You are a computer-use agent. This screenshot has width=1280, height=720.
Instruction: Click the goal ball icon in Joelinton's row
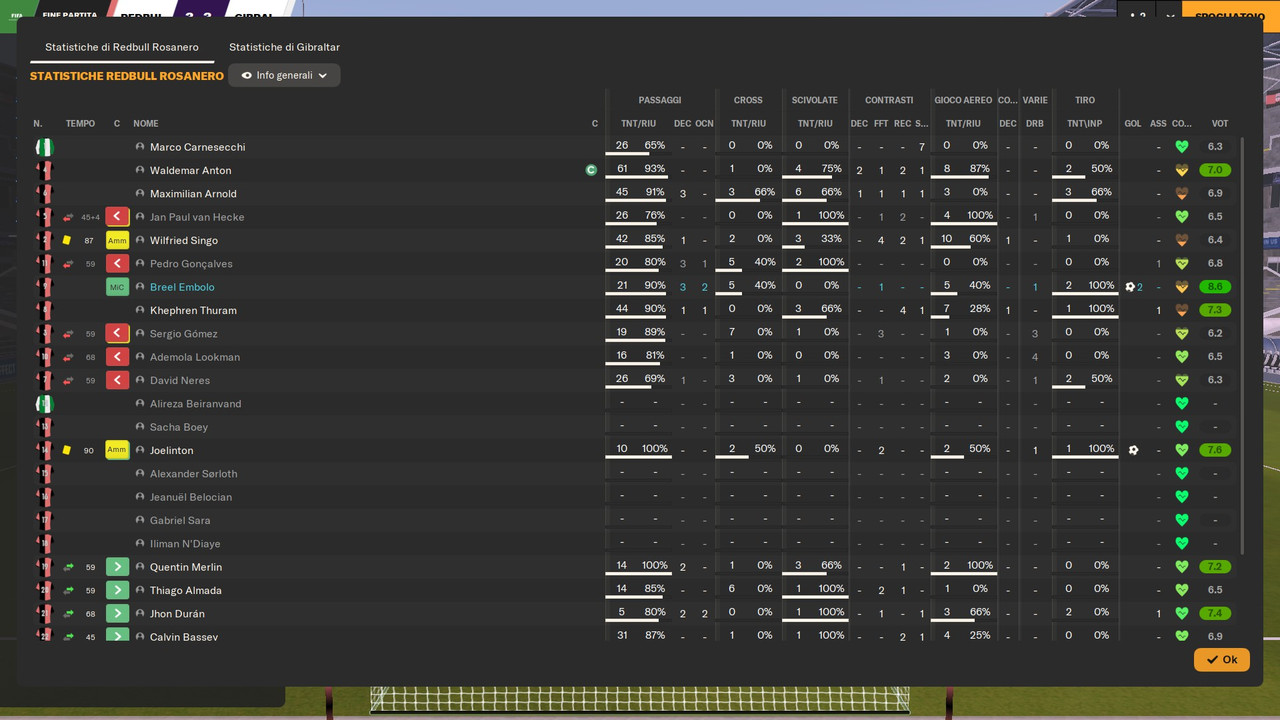1133,450
